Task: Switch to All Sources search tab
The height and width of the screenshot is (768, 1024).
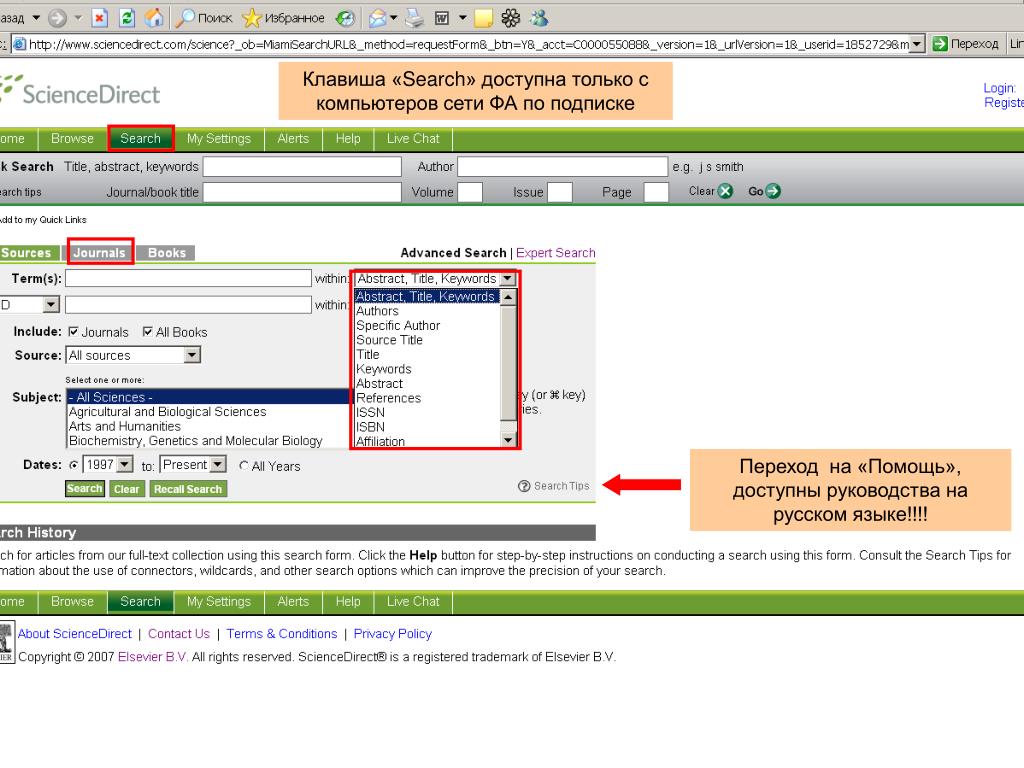Action: coord(29,253)
